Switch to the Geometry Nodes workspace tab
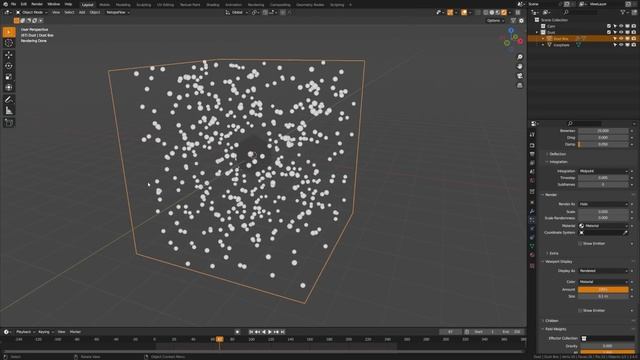This screenshot has height=360, width=640. (x=310, y=5)
